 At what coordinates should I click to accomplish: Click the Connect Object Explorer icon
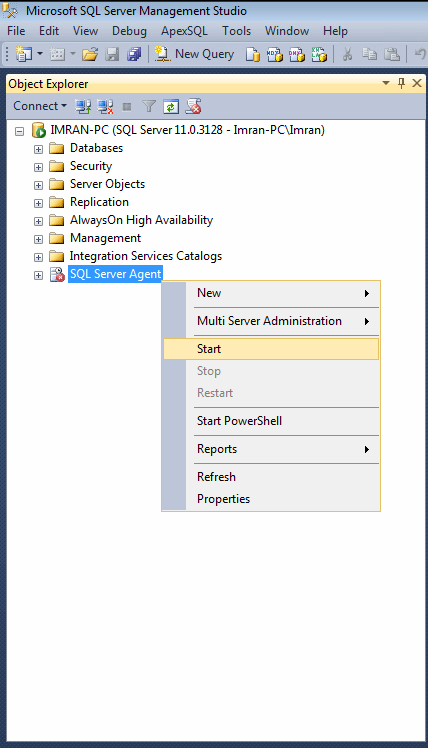pyautogui.click(x=83, y=106)
